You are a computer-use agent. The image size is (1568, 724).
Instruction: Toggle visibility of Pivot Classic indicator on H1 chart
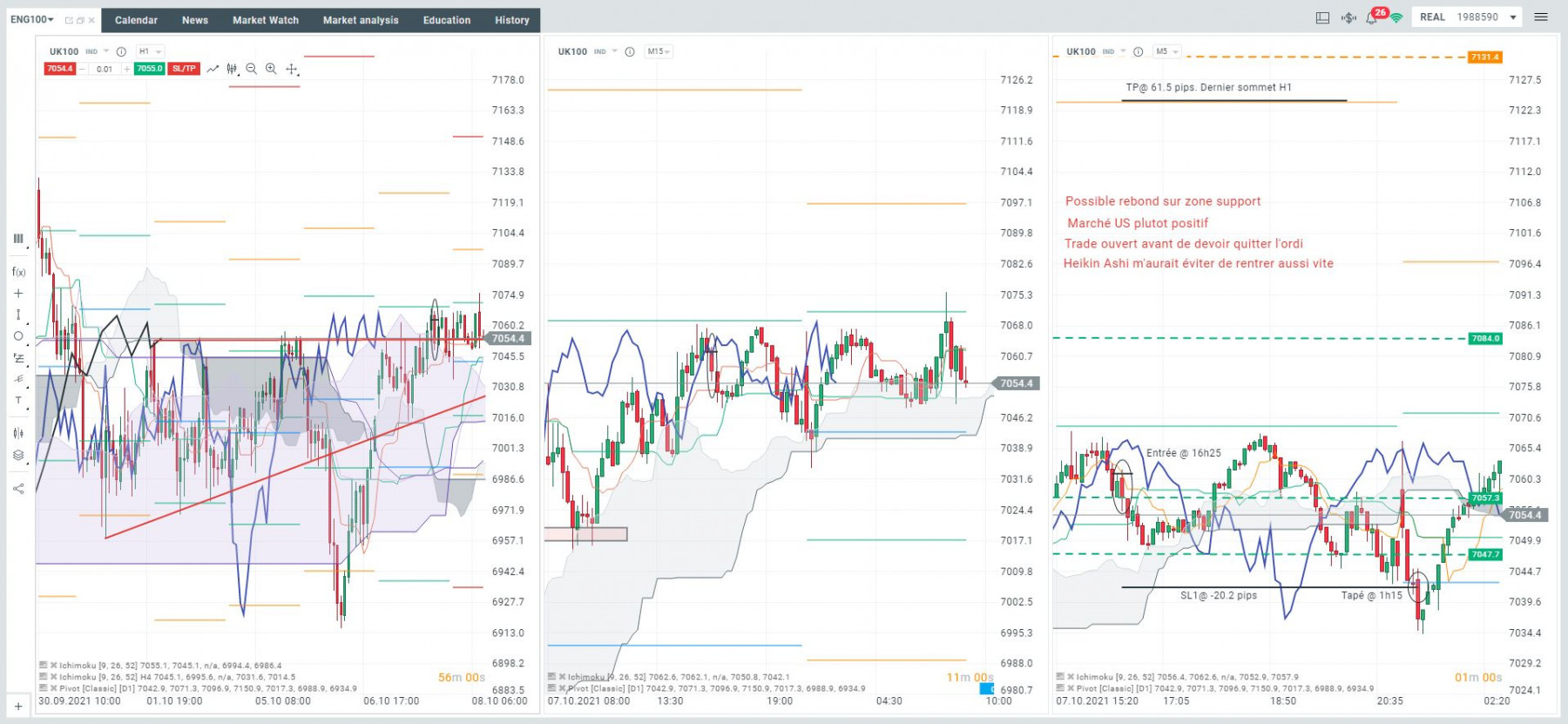click(x=44, y=688)
